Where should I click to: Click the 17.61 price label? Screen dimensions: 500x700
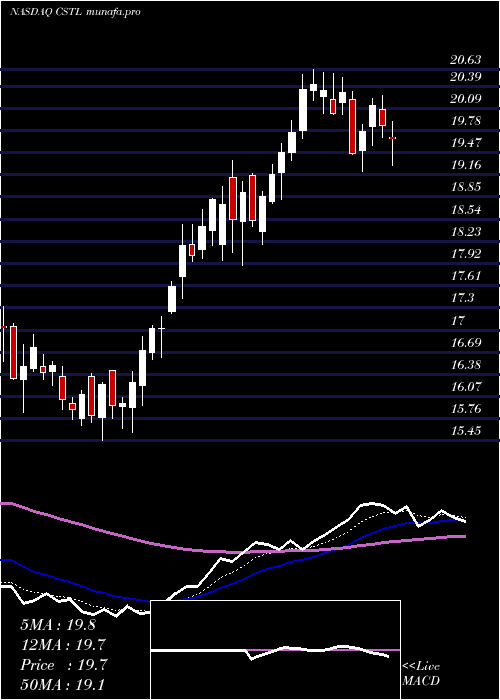pos(466,276)
